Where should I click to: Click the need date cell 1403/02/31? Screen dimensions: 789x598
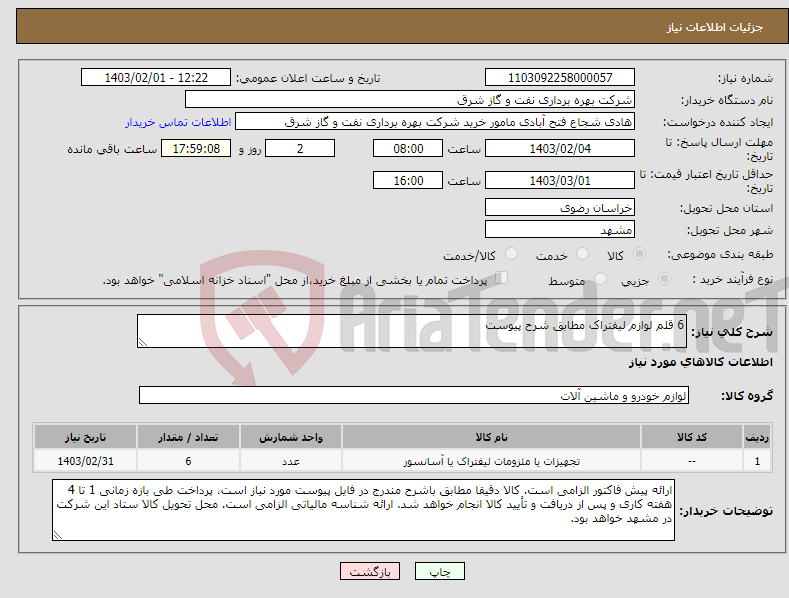pyautogui.click(x=85, y=461)
